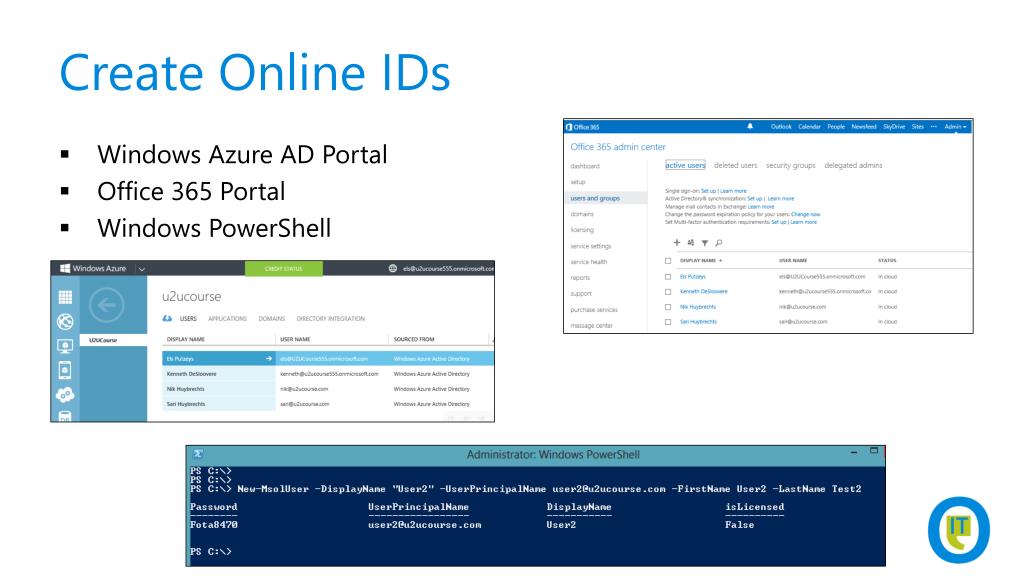Go to dashboard in Office 365 sidebar
The width and height of the screenshot is (1024, 576).
(x=584, y=167)
